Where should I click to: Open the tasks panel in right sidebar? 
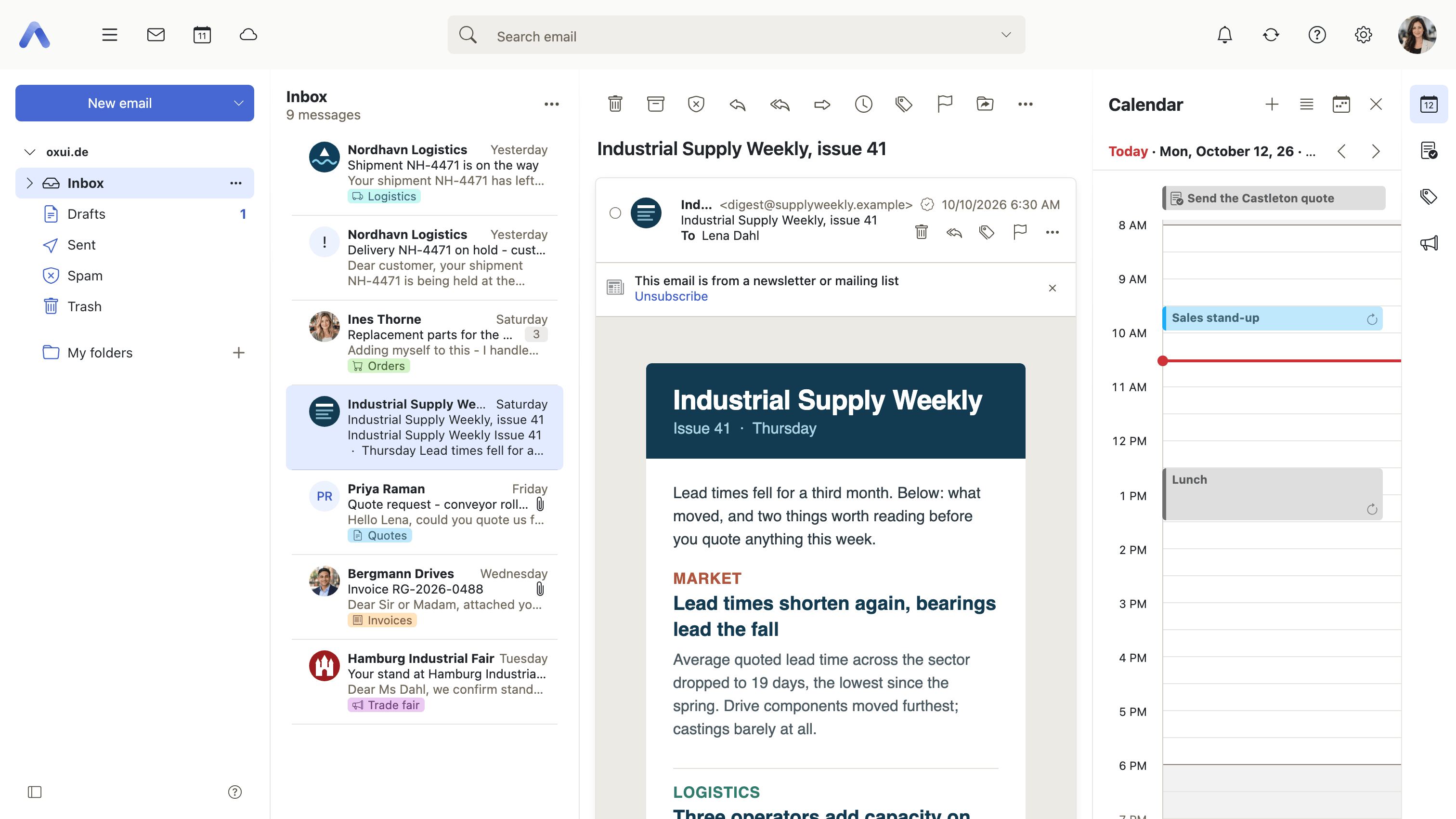pyautogui.click(x=1428, y=150)
